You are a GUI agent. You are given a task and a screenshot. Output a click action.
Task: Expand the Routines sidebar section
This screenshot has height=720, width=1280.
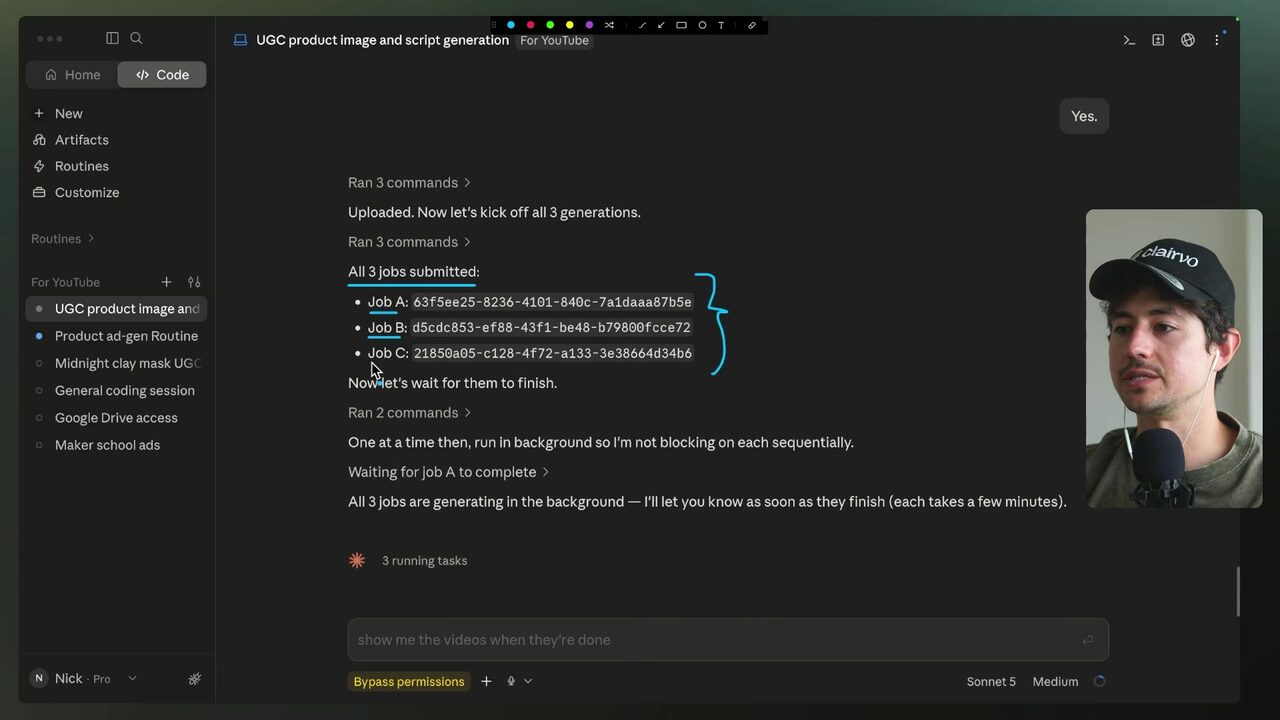[x=63, y=239]
